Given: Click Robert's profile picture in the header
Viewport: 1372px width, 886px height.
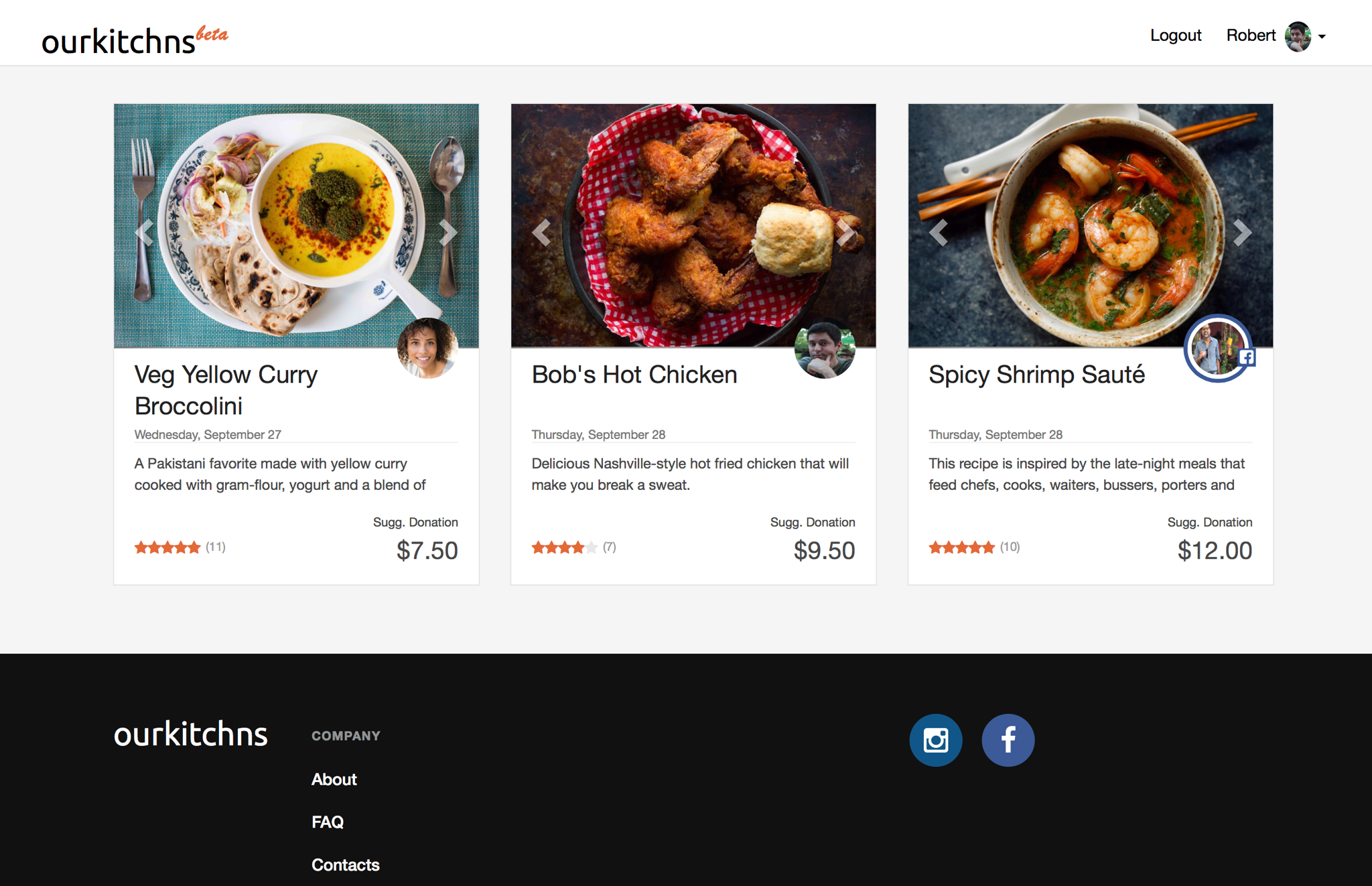Looking at the screenshot, I should [1297, 36].
